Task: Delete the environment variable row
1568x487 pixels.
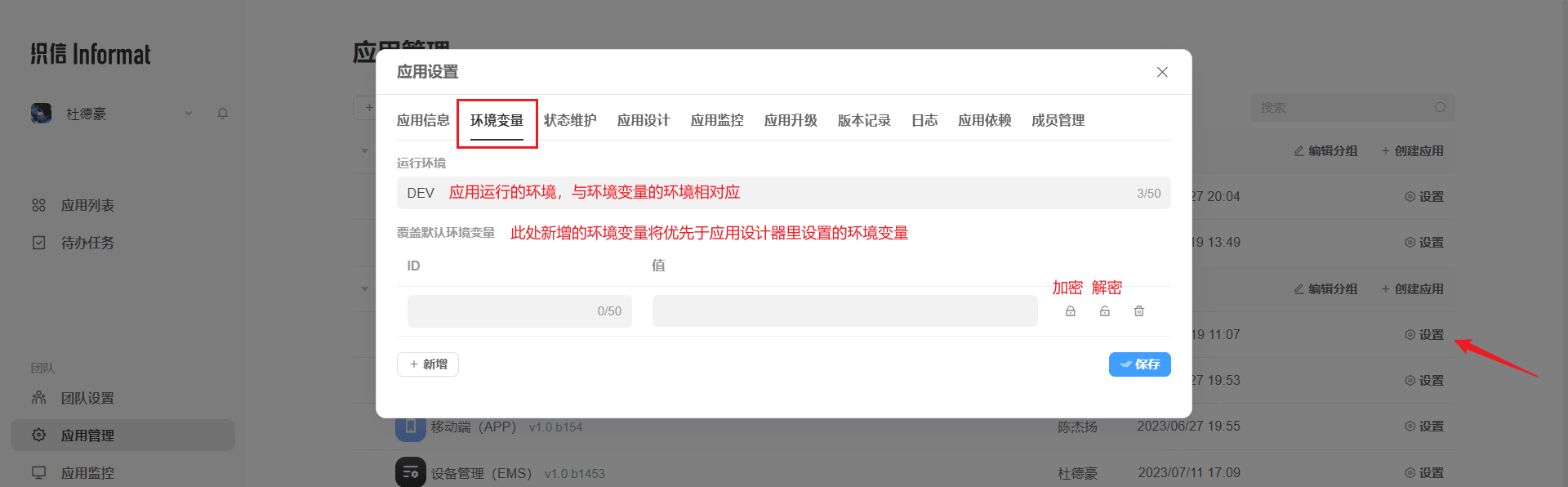Action: [1138, 311]
